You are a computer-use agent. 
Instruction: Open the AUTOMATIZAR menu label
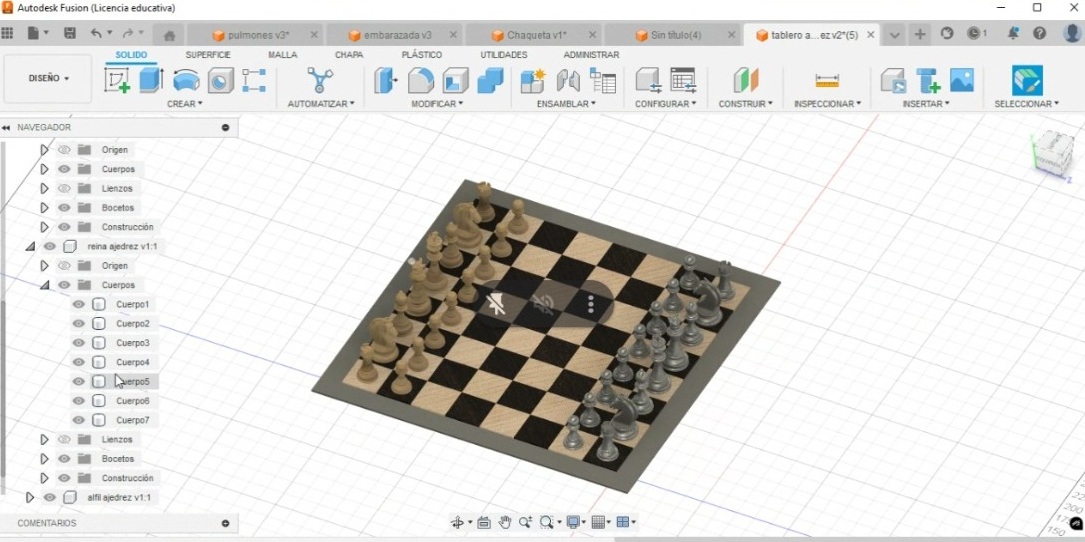(320, 104)
